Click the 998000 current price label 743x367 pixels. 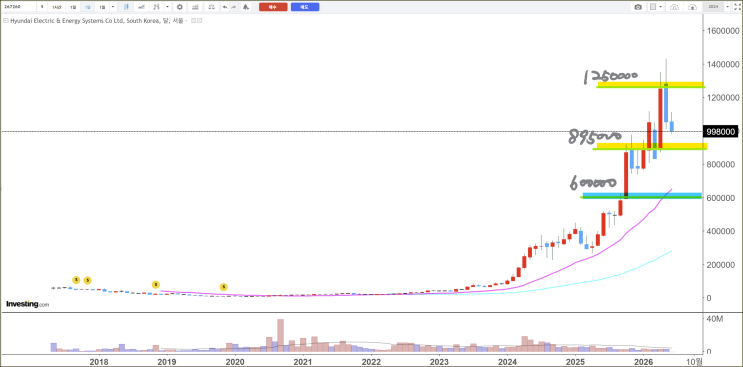click(x=720, y=132)
